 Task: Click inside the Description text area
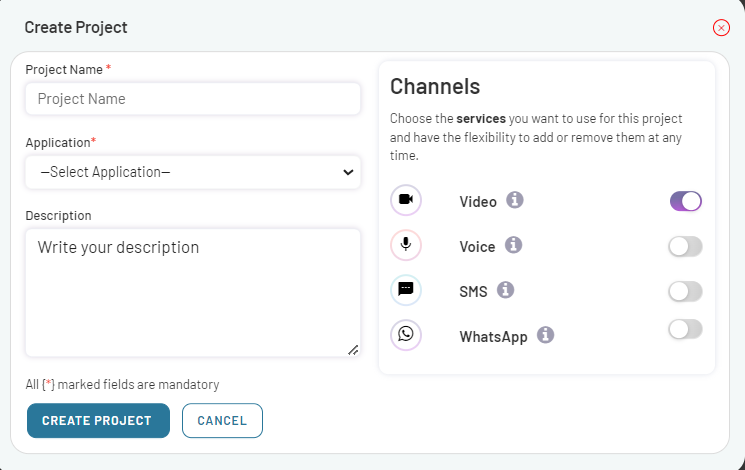click(193, 292)
